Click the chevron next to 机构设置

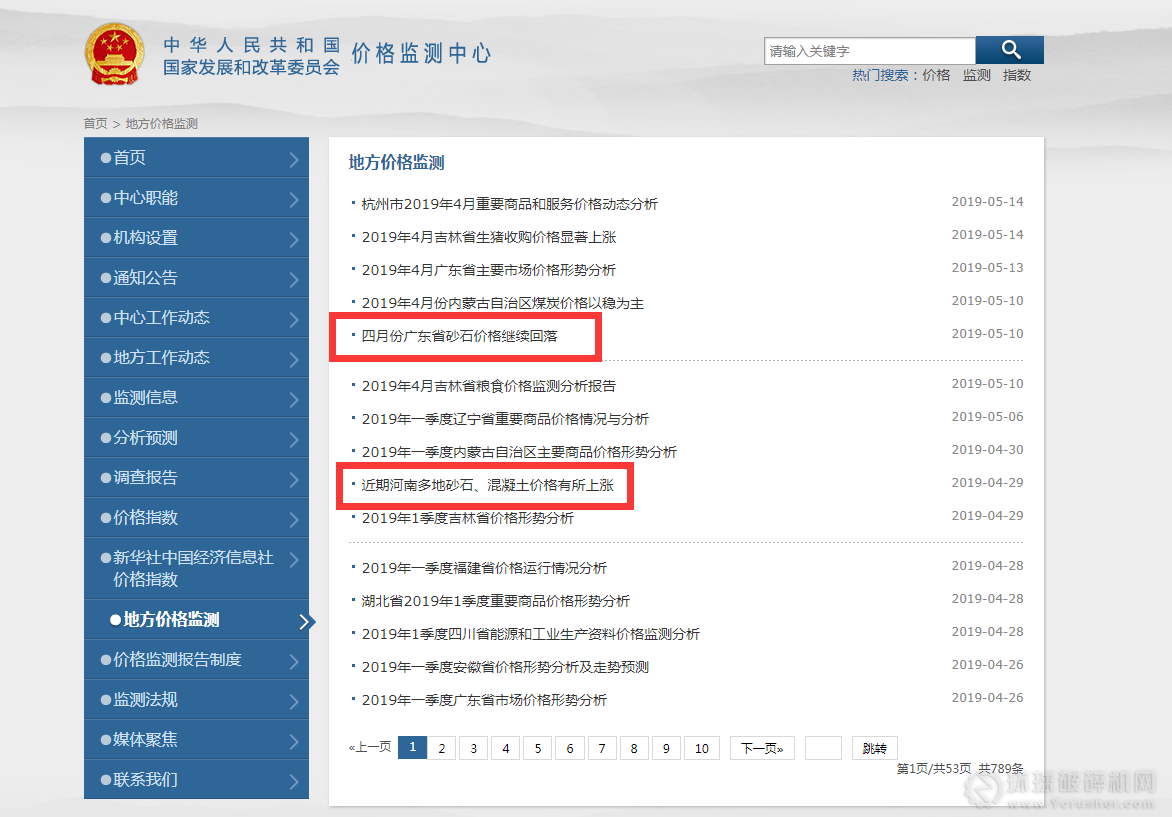[x=293, y=239]
